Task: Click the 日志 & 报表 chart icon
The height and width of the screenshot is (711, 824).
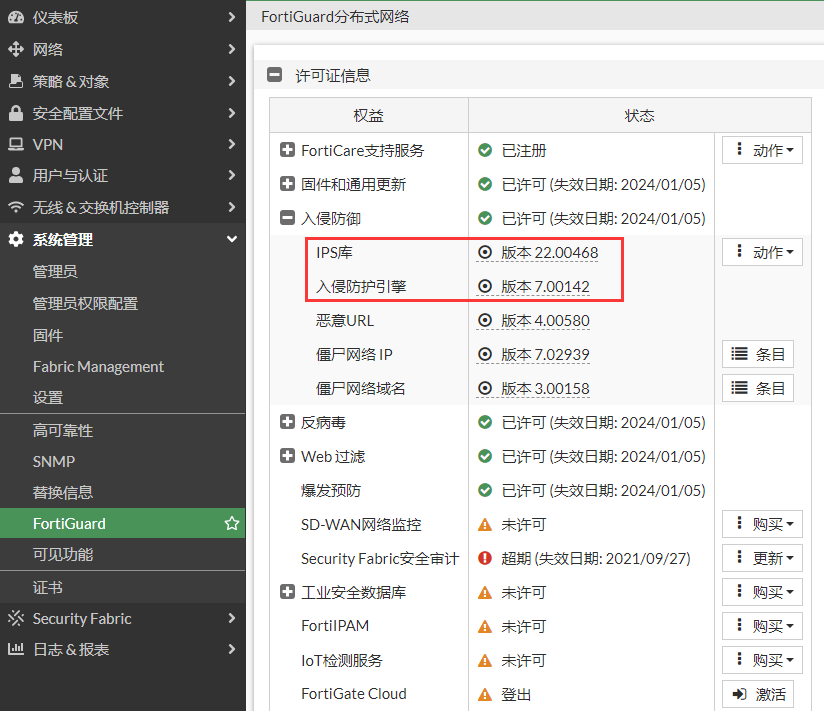Action: (x=16, y=649)
